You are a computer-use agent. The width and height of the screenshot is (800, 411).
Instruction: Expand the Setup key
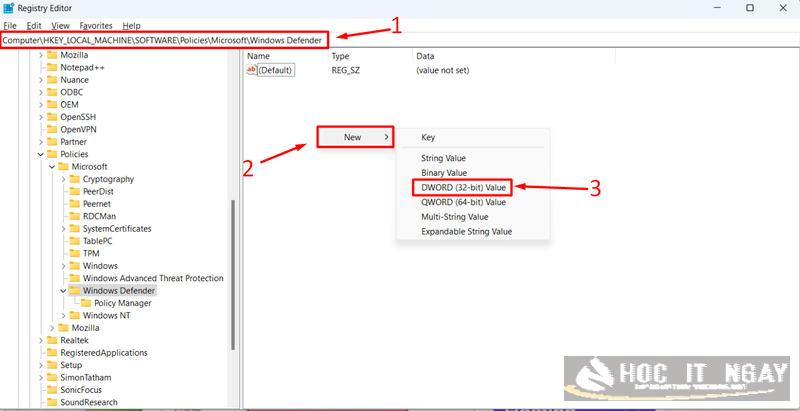(41, 365)
